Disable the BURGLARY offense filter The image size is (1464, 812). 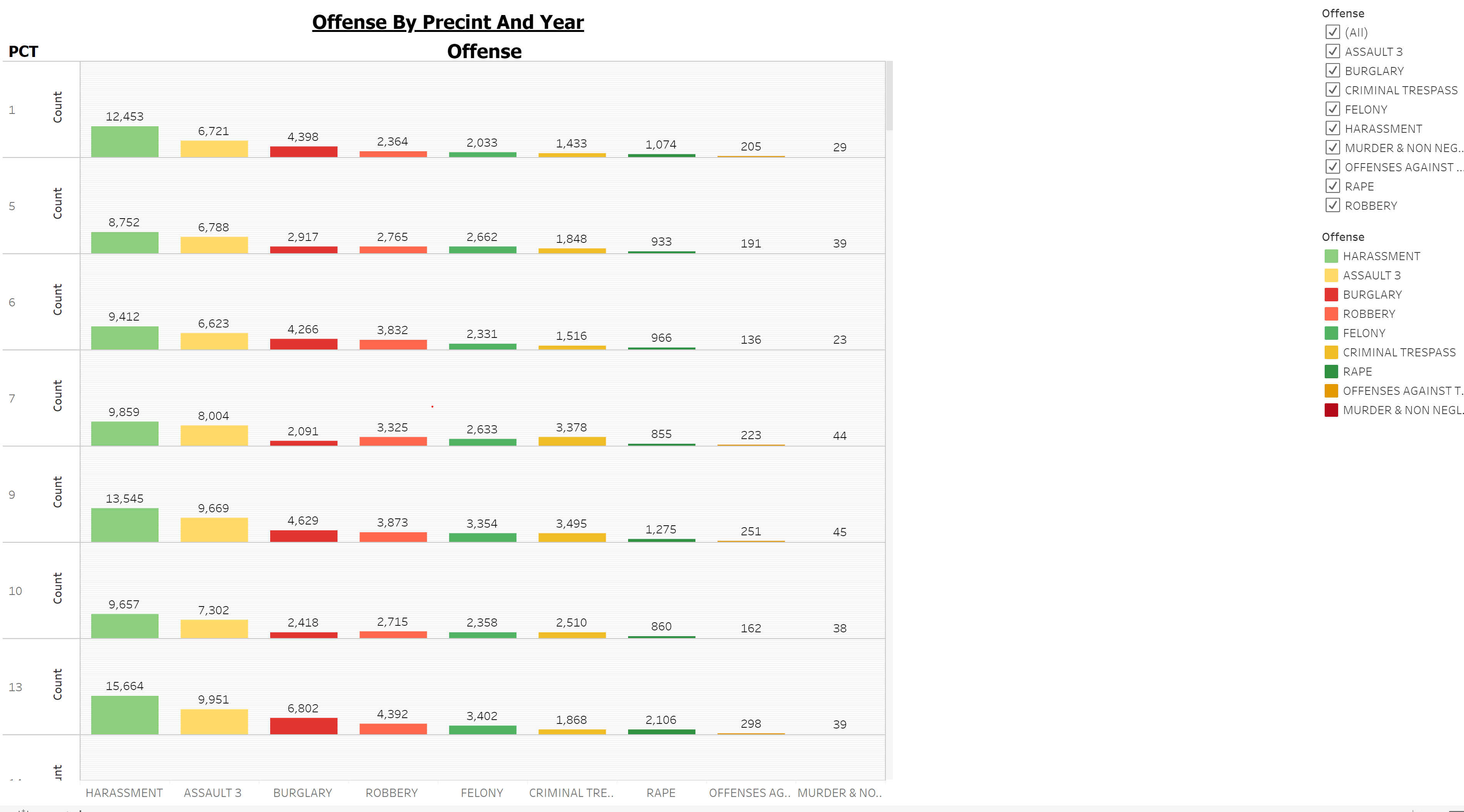pyautogui.click(x=1334, y=71)
